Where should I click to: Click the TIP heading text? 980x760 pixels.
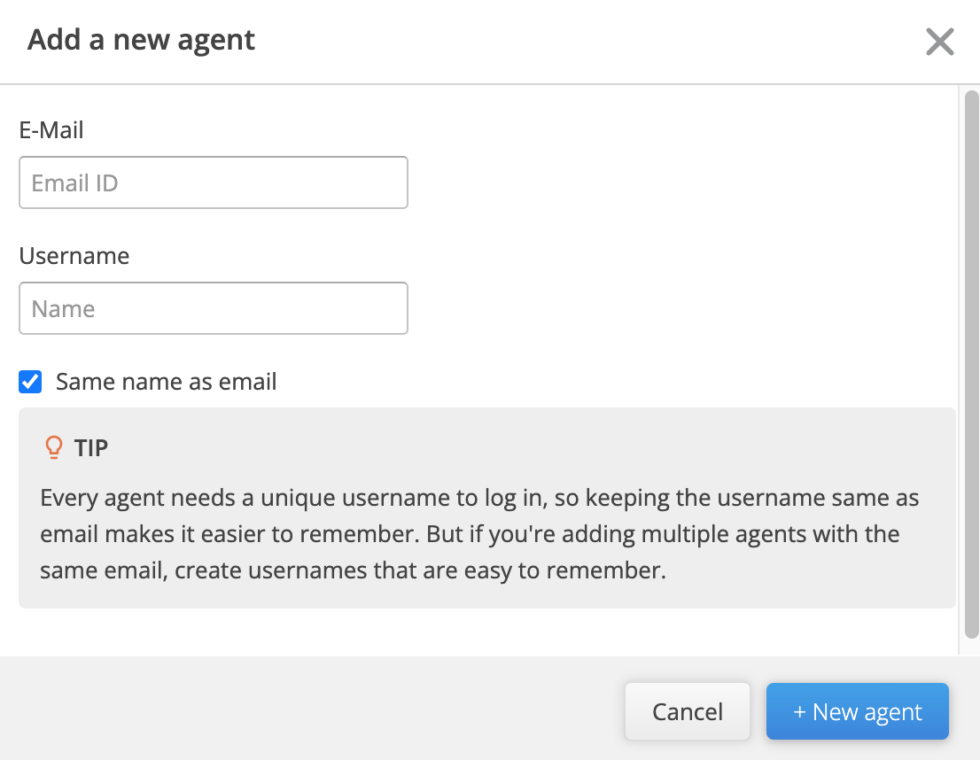tap(91, 448)
